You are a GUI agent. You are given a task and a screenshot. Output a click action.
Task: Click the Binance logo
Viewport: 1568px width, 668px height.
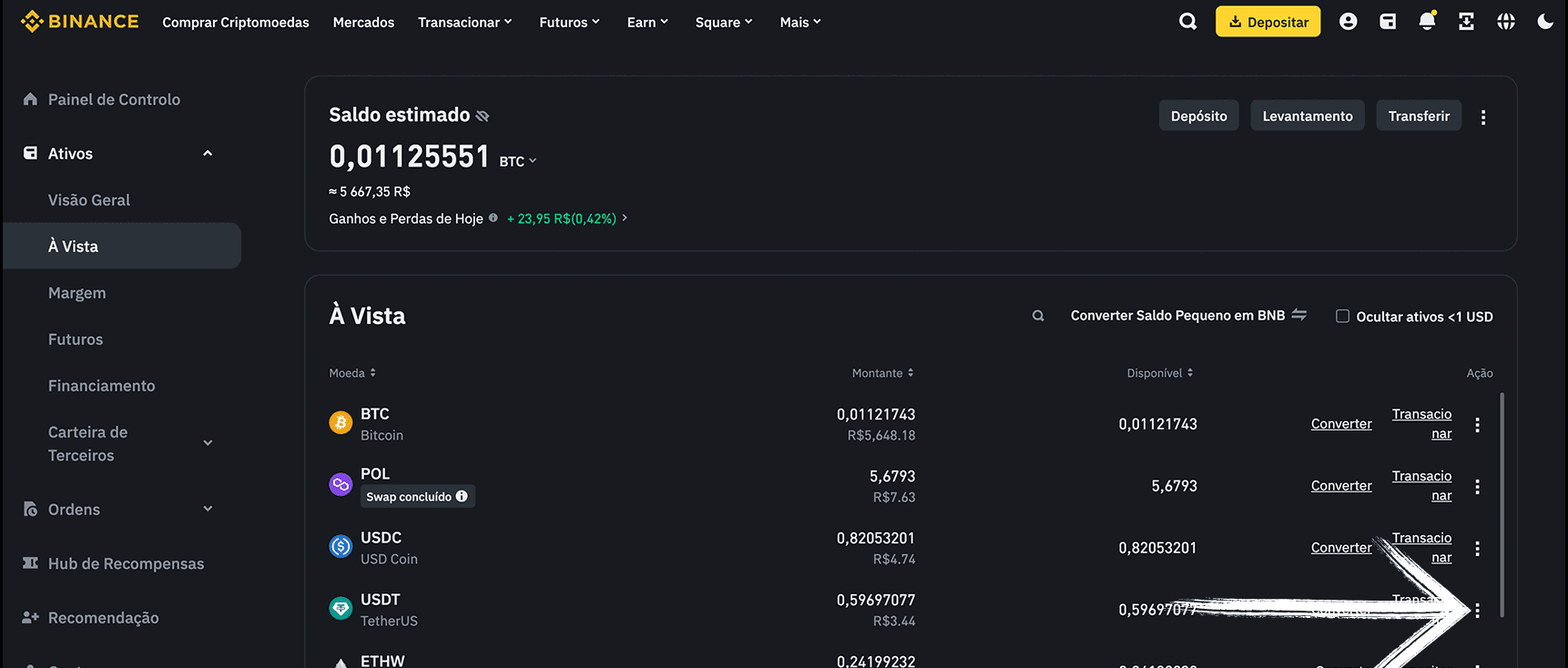point(79,21)
